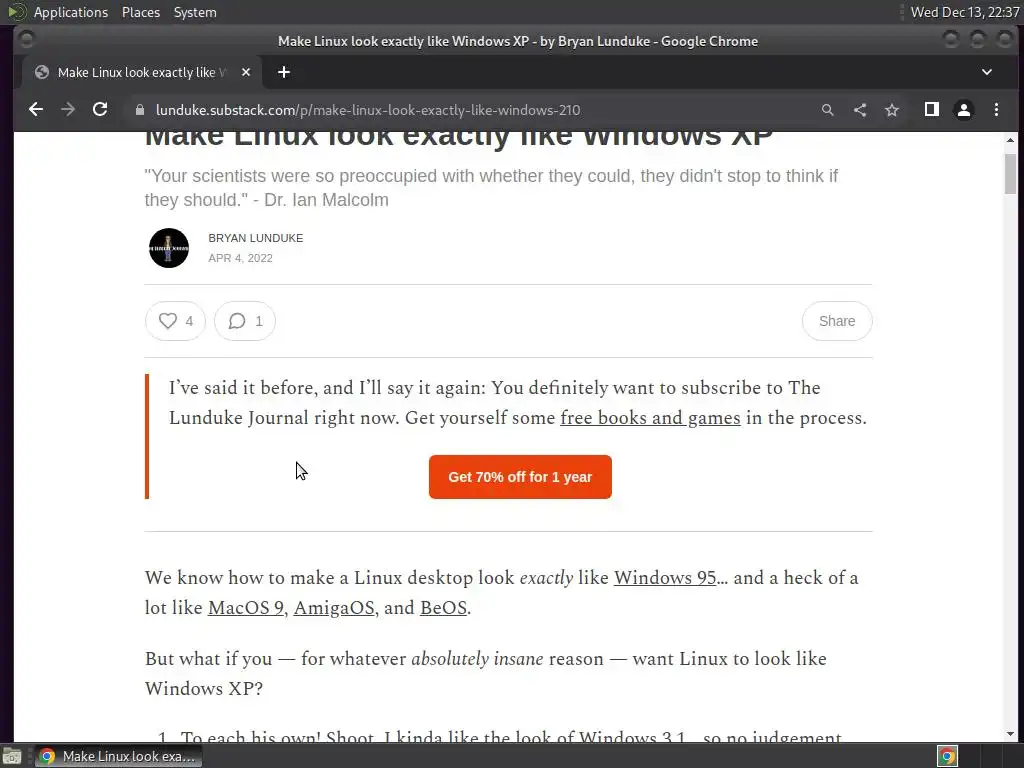Screen dimensions: 1024x768
Task: Open the Applications menu
Action: pyautogui.click(x=71, y=12)
